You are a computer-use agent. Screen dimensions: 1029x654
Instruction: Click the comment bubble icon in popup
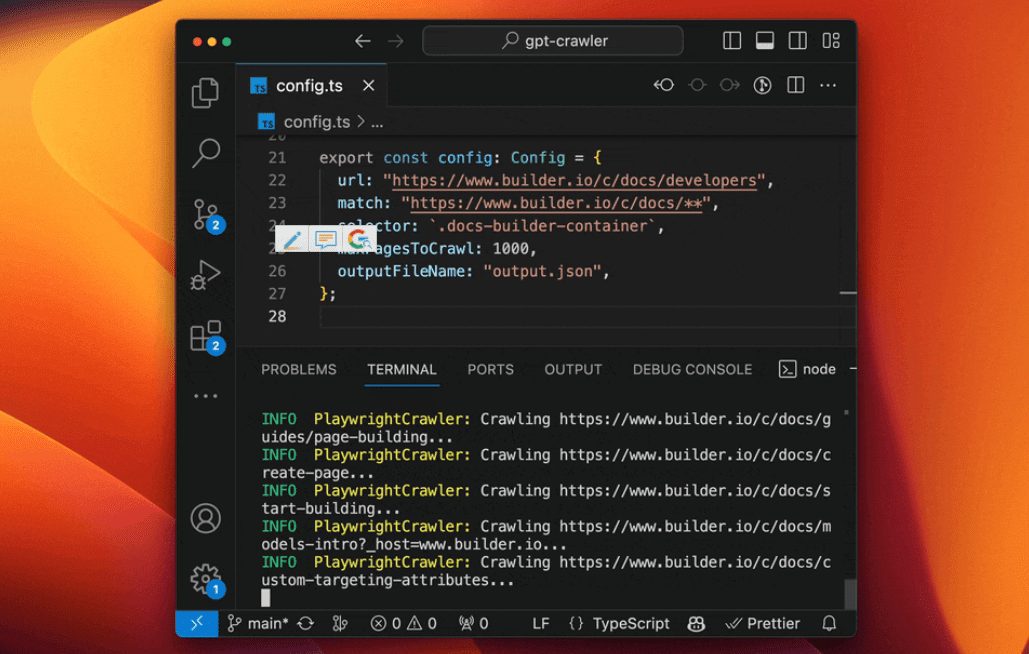coord(326,240)
